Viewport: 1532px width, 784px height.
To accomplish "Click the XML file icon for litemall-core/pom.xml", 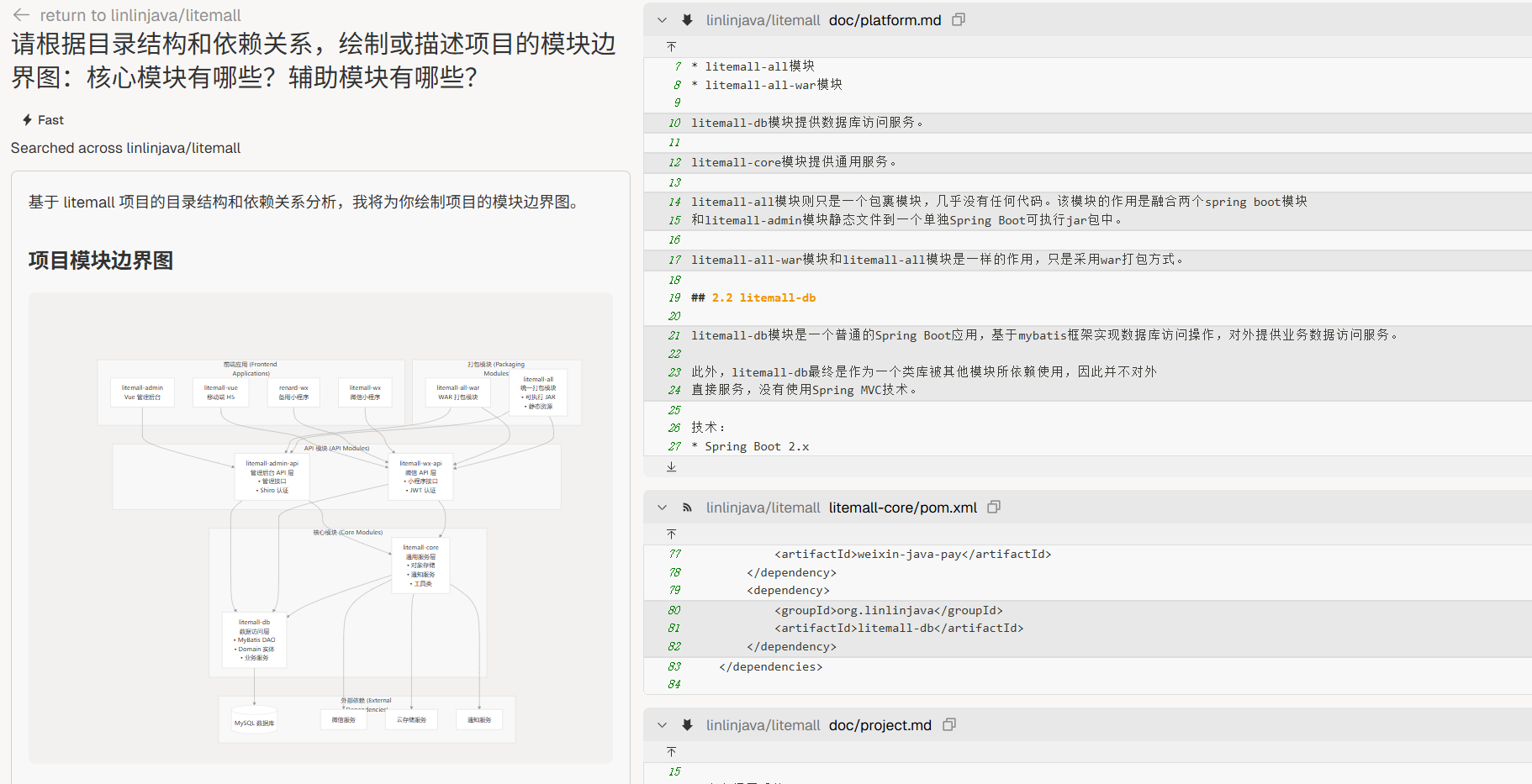I will (687, 508).
